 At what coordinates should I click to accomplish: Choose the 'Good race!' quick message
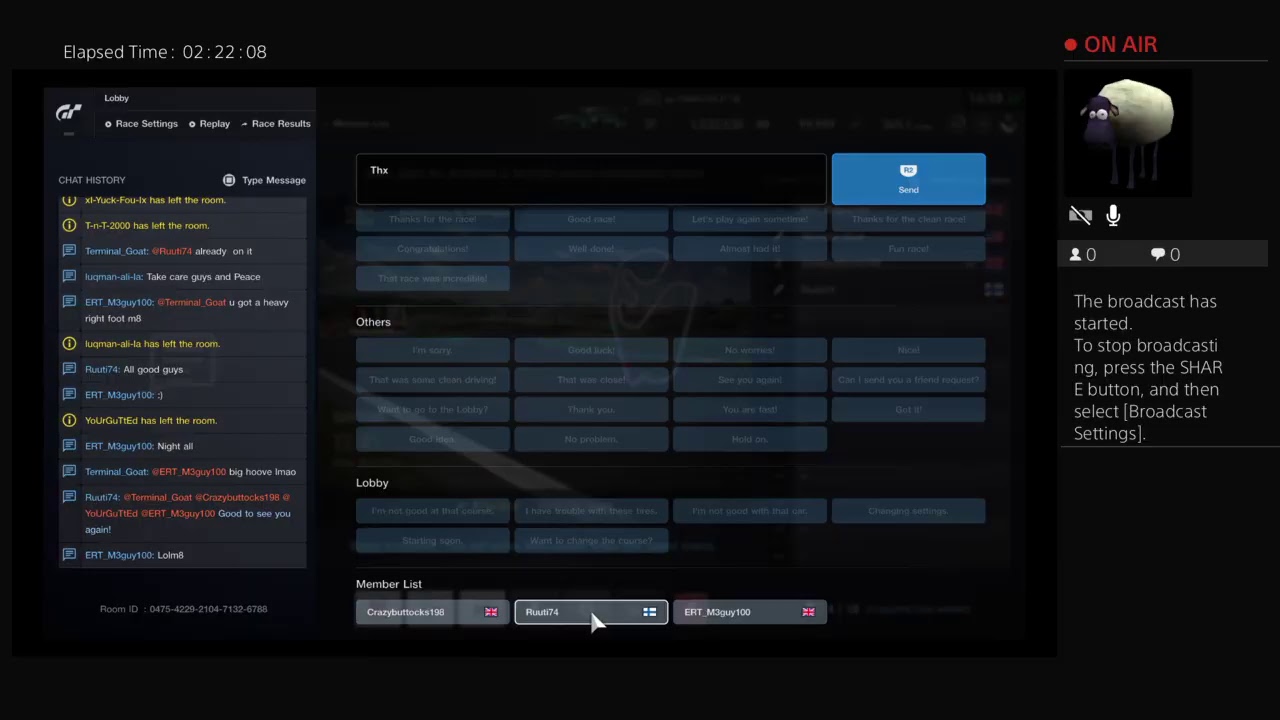click(591, 219)
